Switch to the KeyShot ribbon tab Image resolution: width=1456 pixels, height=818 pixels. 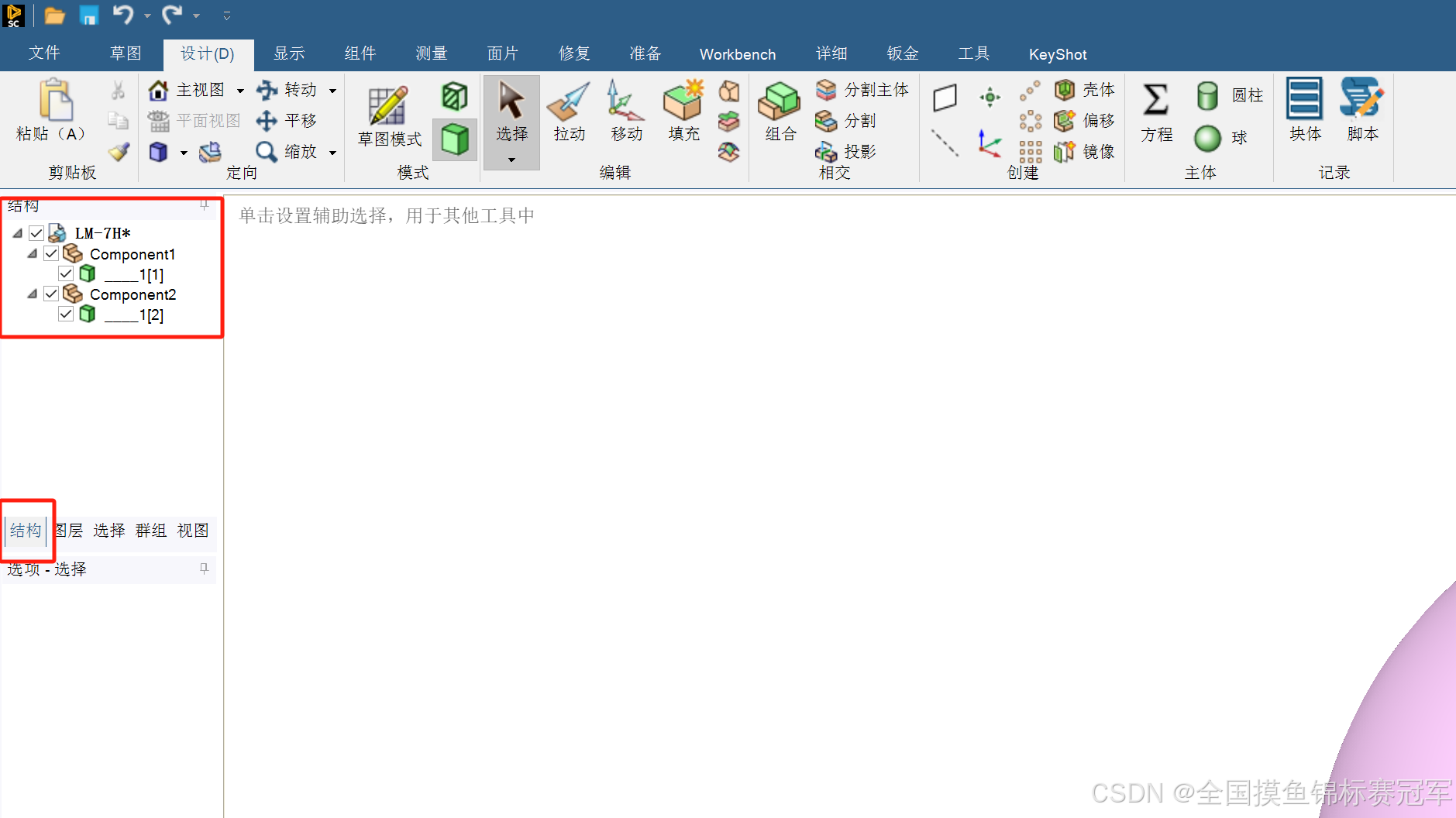pyautogui.click(x=1058, y=54)
